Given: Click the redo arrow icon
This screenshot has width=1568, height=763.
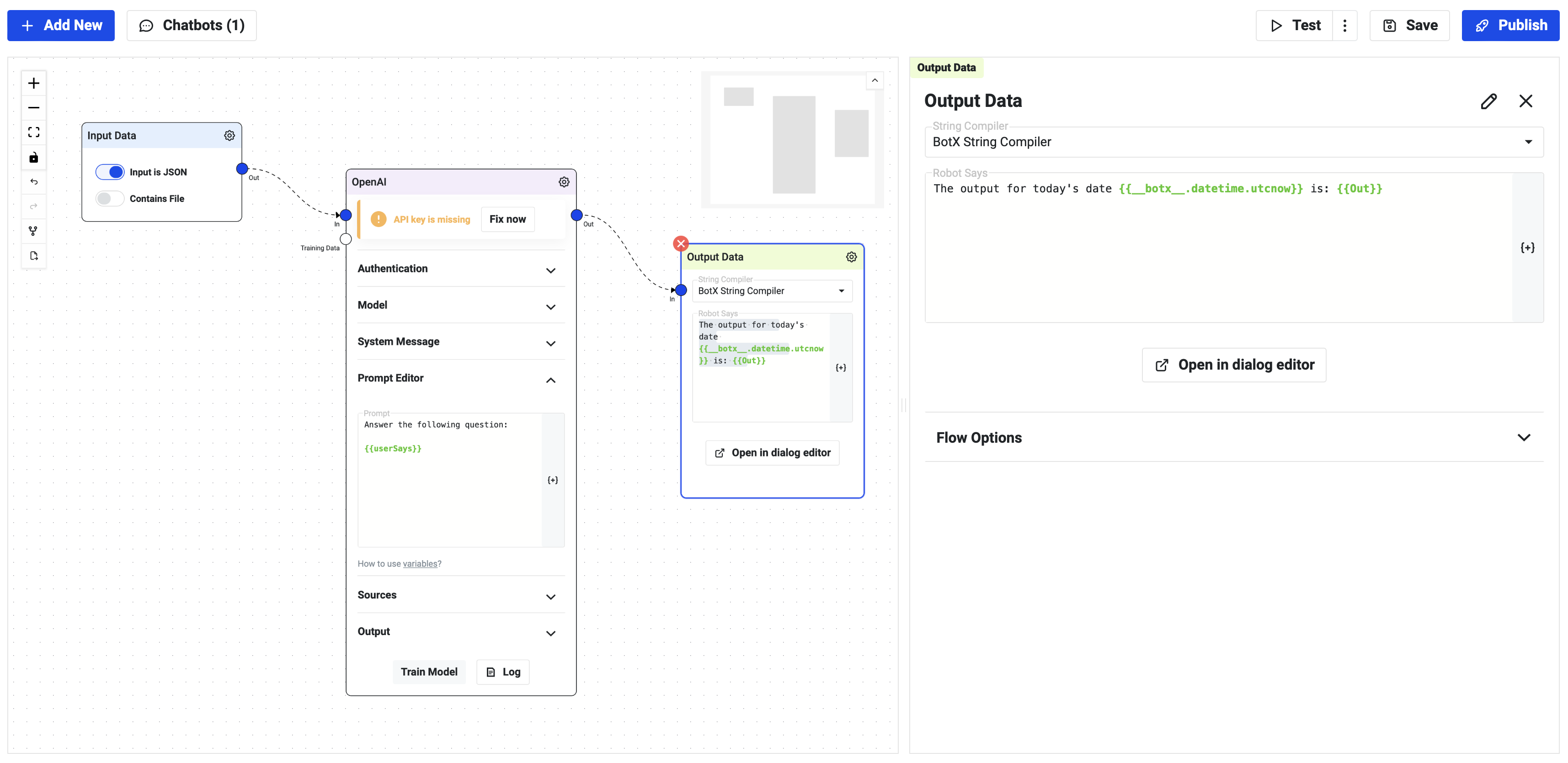Looking at the screenshot, I should pyautogui.click(x=33, y=206).
